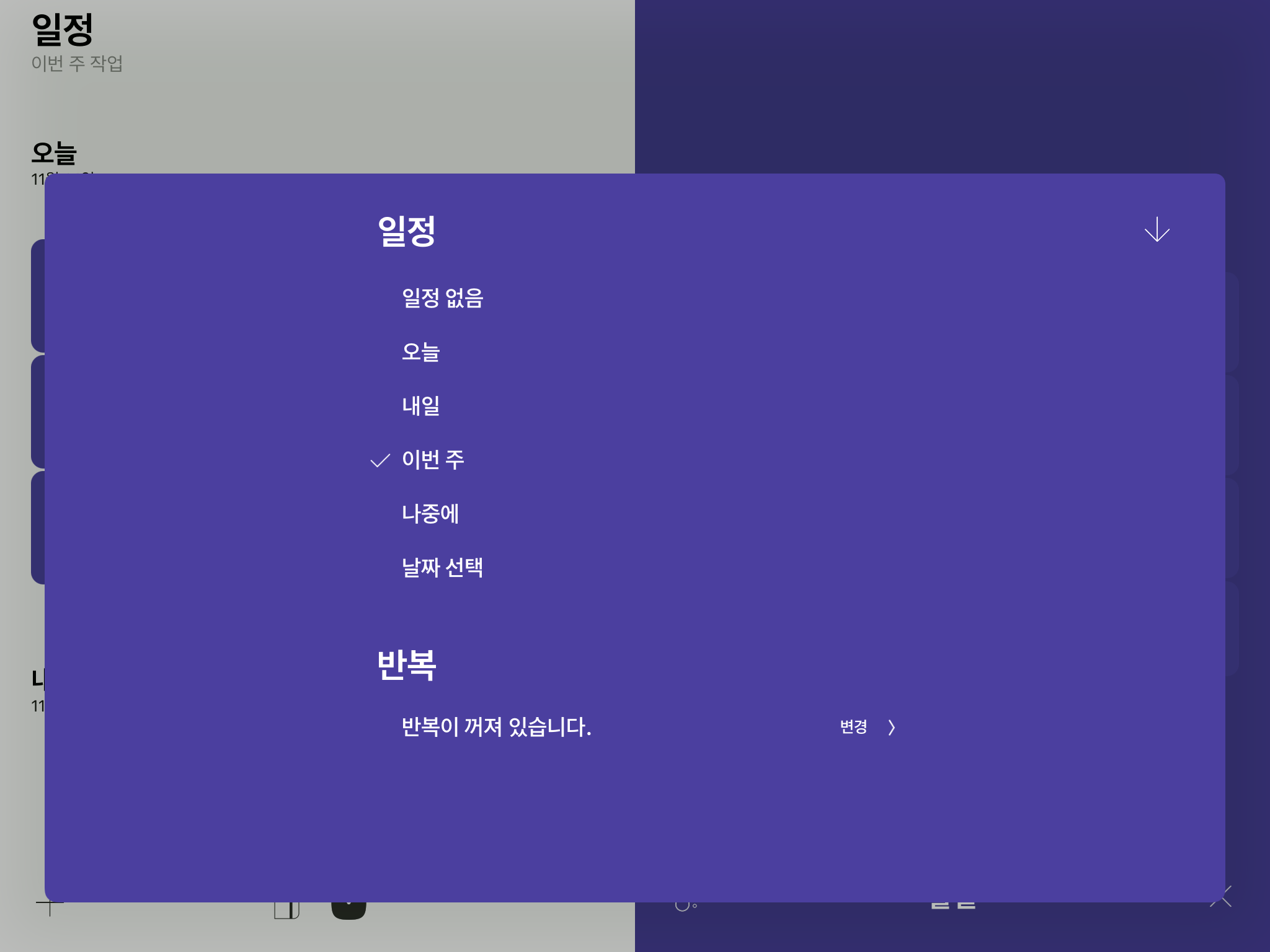Viewport: 1270px width, 952px height.
Task: Choose 오늘 as the schedule
Action: point(420,352)
